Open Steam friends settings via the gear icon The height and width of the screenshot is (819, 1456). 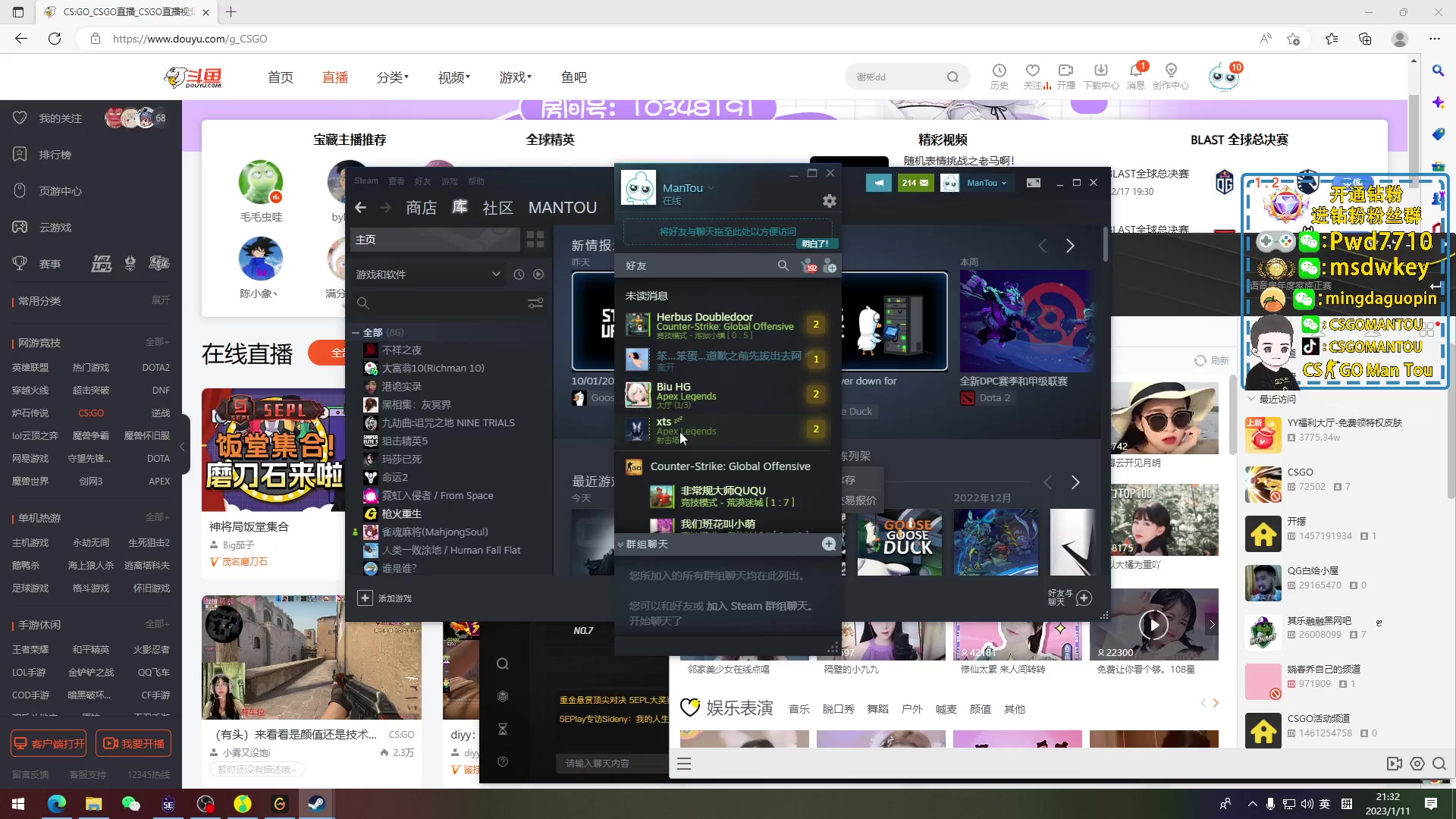pos(829,200)
